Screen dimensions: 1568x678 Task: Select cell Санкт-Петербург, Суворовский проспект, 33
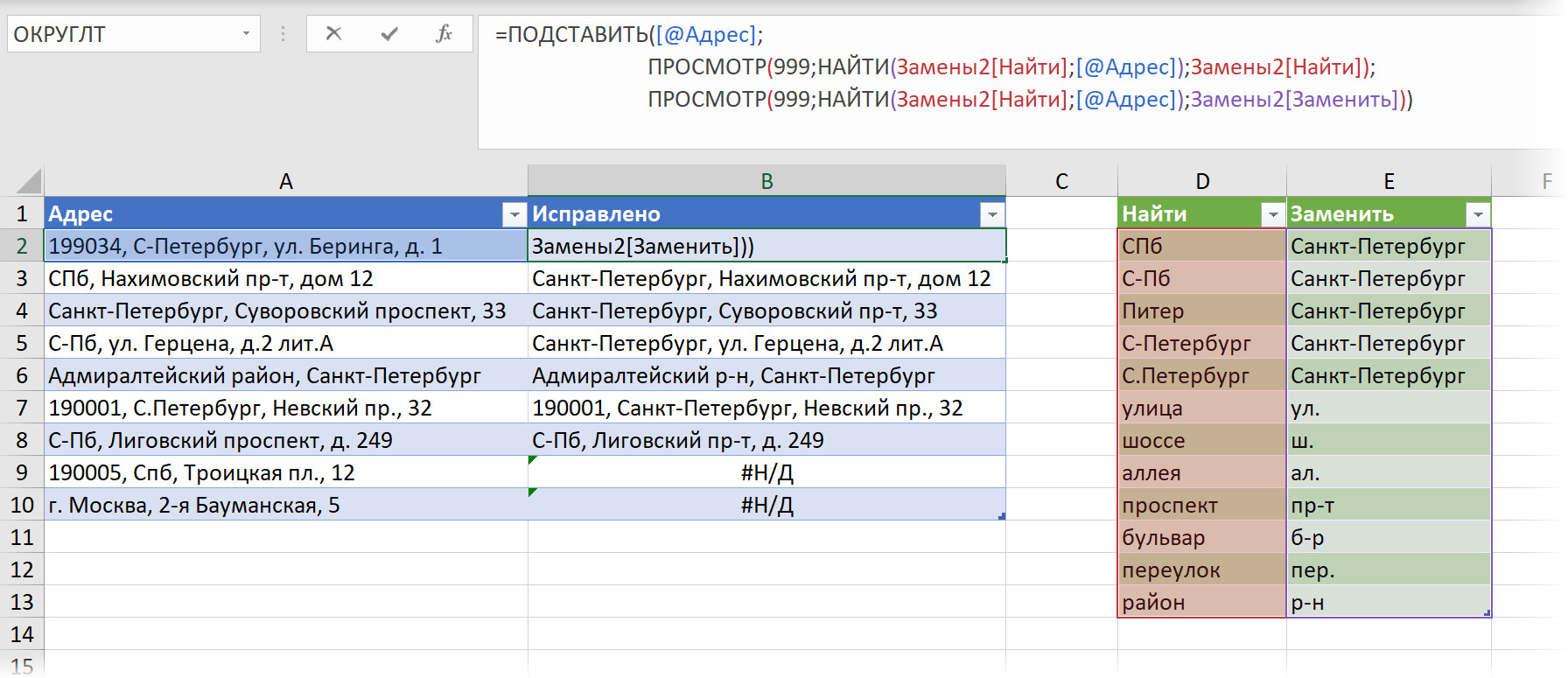coord(286,311)
